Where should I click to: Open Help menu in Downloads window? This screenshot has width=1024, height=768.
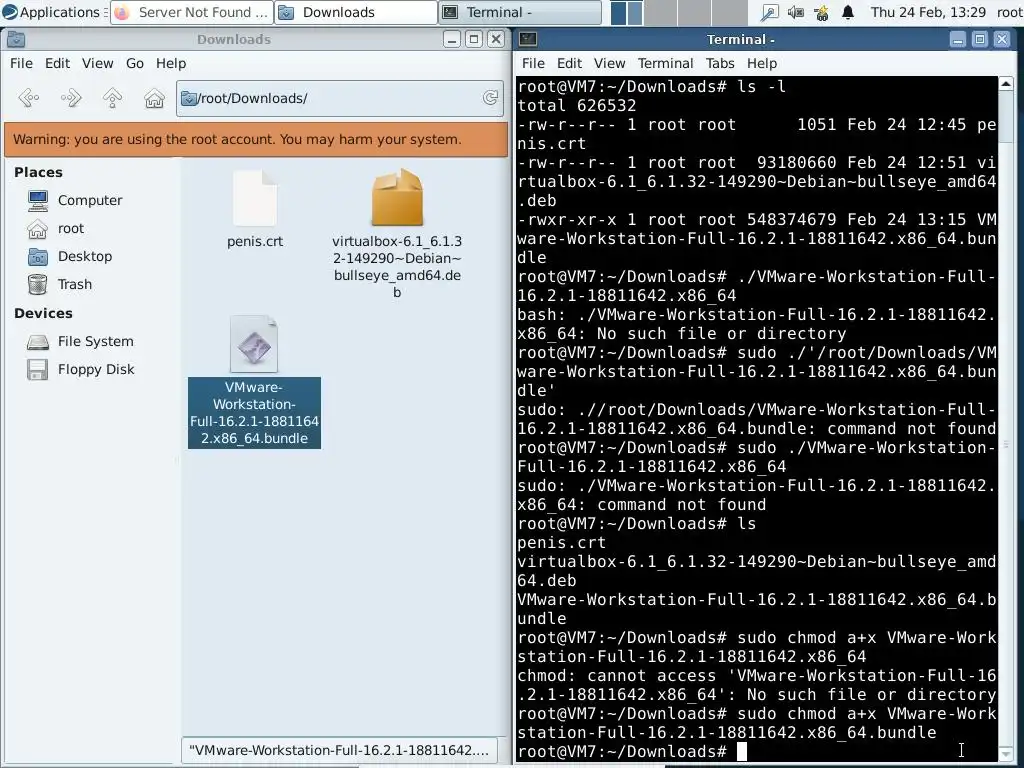coord(171,63)
